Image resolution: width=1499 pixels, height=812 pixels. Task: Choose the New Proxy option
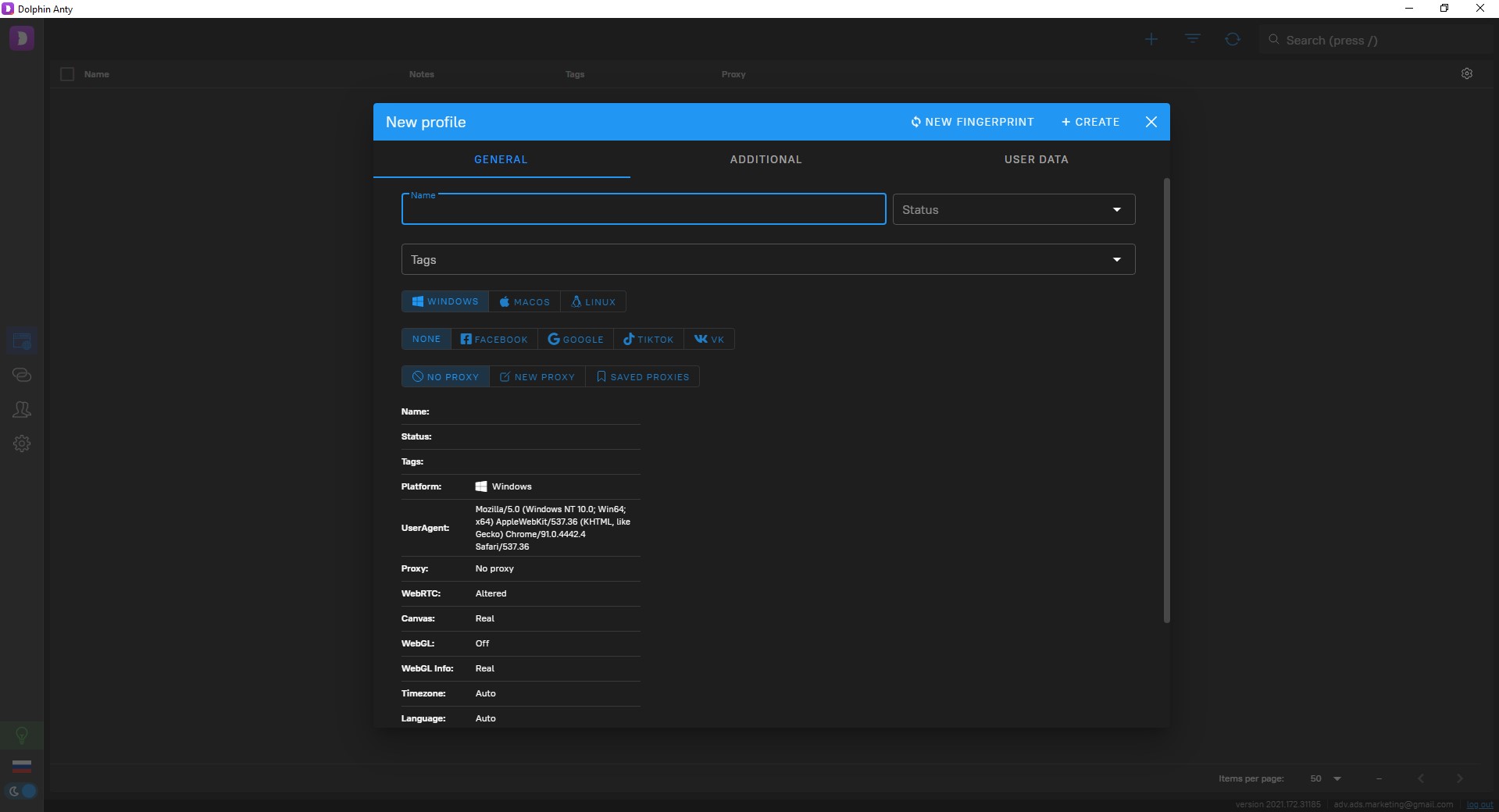tap(537, 376)
